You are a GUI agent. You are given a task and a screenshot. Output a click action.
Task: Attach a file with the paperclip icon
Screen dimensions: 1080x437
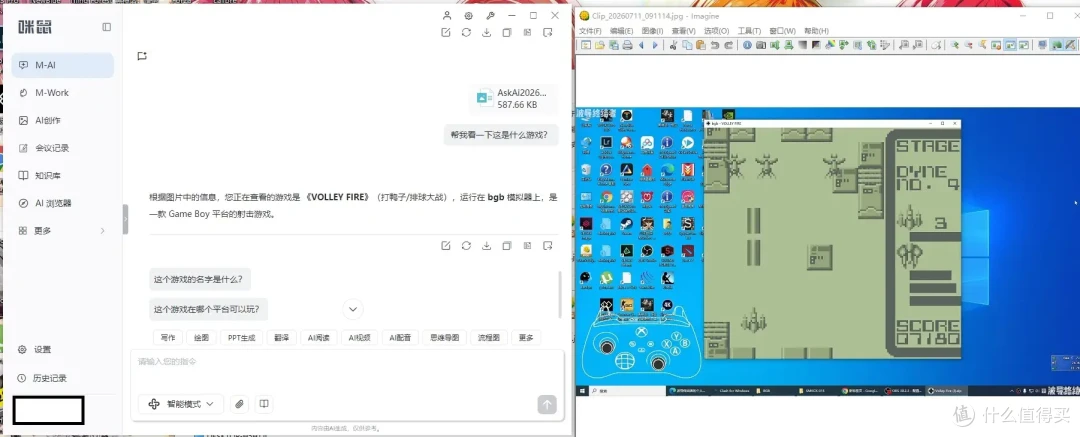point(239,404)
